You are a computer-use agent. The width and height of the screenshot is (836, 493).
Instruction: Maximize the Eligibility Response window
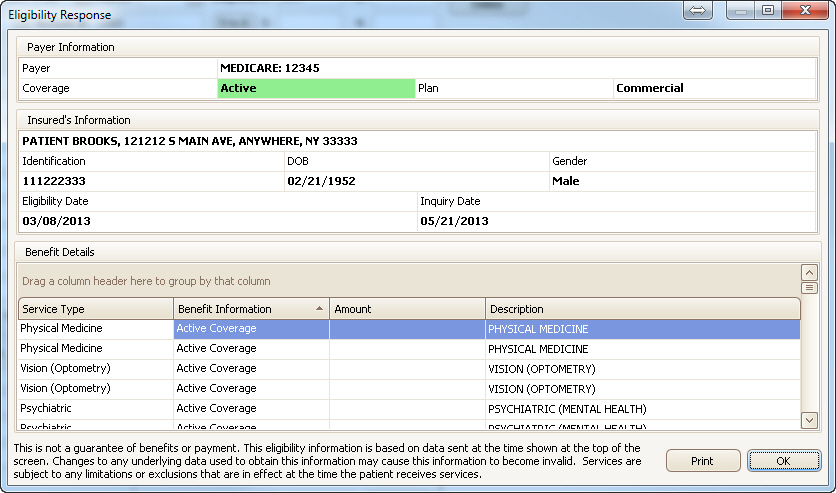769,10
